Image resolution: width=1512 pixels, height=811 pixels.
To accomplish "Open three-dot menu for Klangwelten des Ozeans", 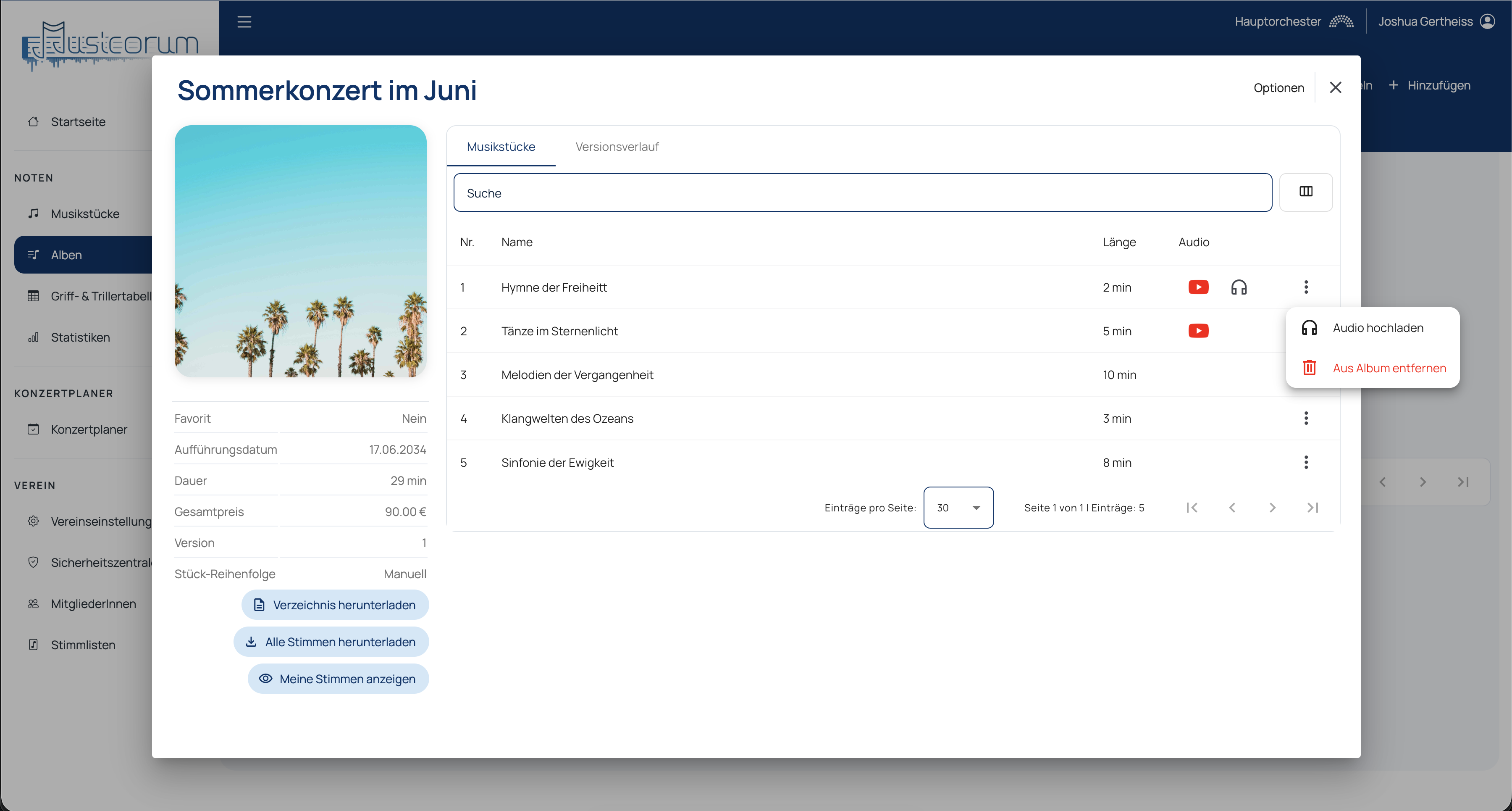I will (x=1305, y=418).
